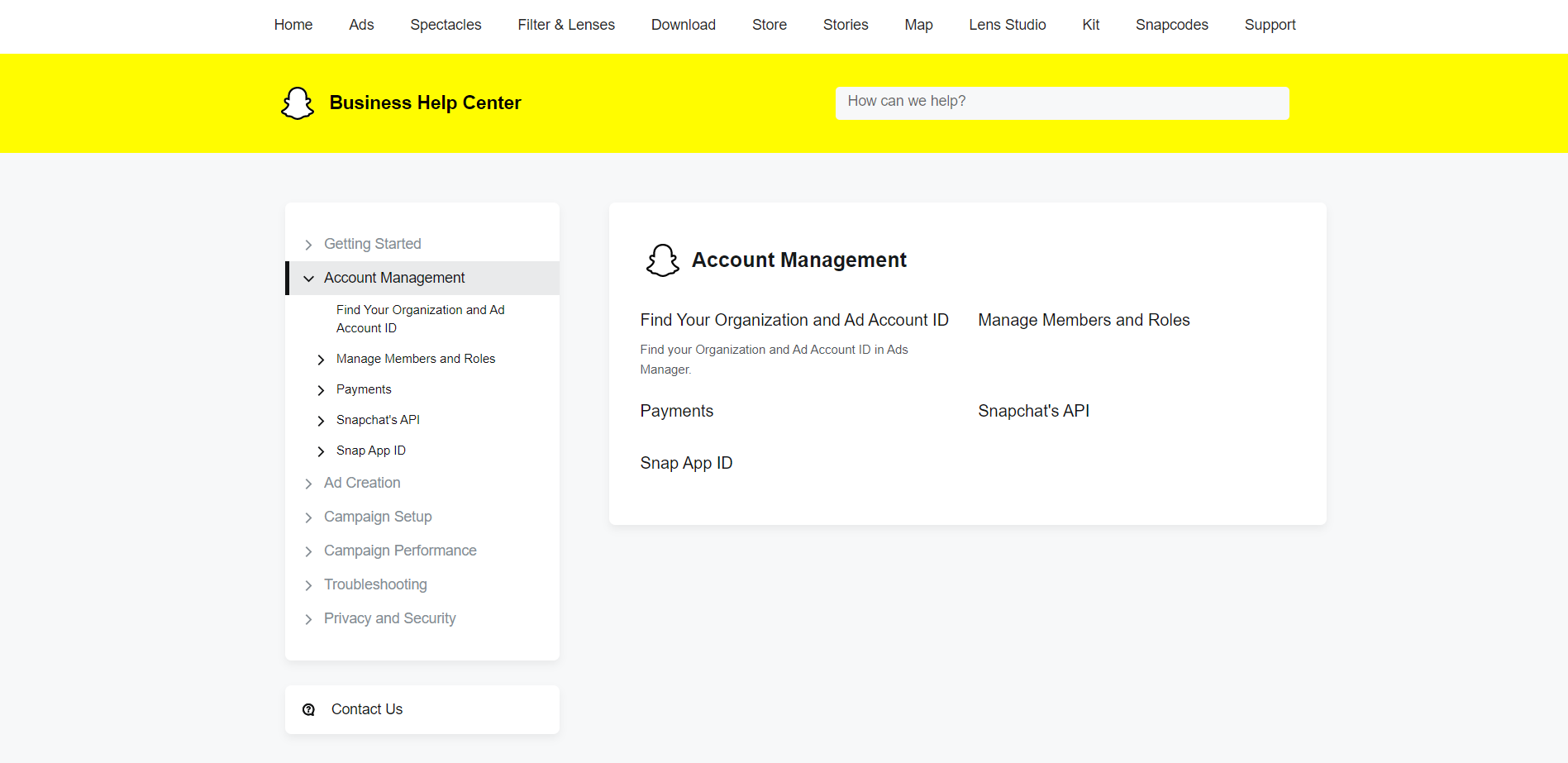Expand the Privacy and Security chevron
The width and height of the screenshot is (1568, 763).
coord(308,619)
